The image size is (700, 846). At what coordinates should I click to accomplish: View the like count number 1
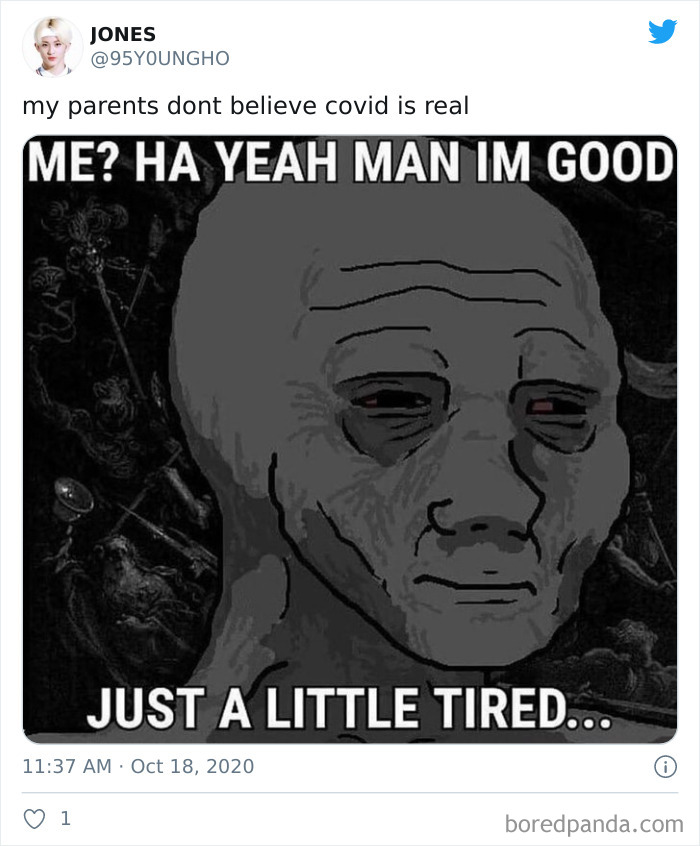(65, 819)
